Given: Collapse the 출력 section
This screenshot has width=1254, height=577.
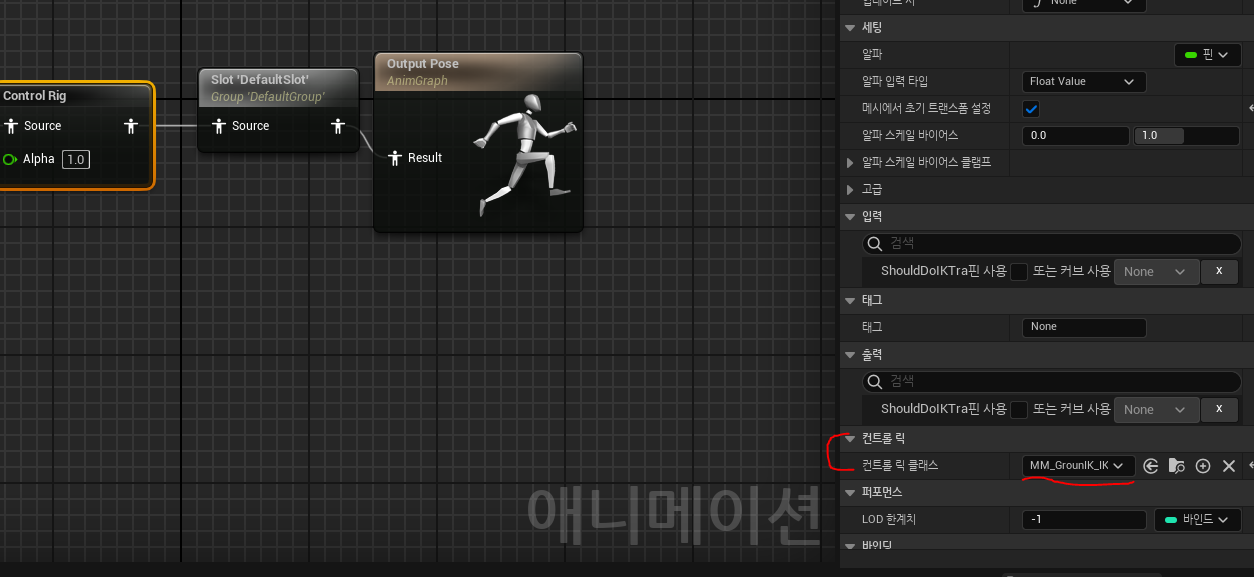Looking at the screenshot, I should pyautogui.click(x=850, y=355).
